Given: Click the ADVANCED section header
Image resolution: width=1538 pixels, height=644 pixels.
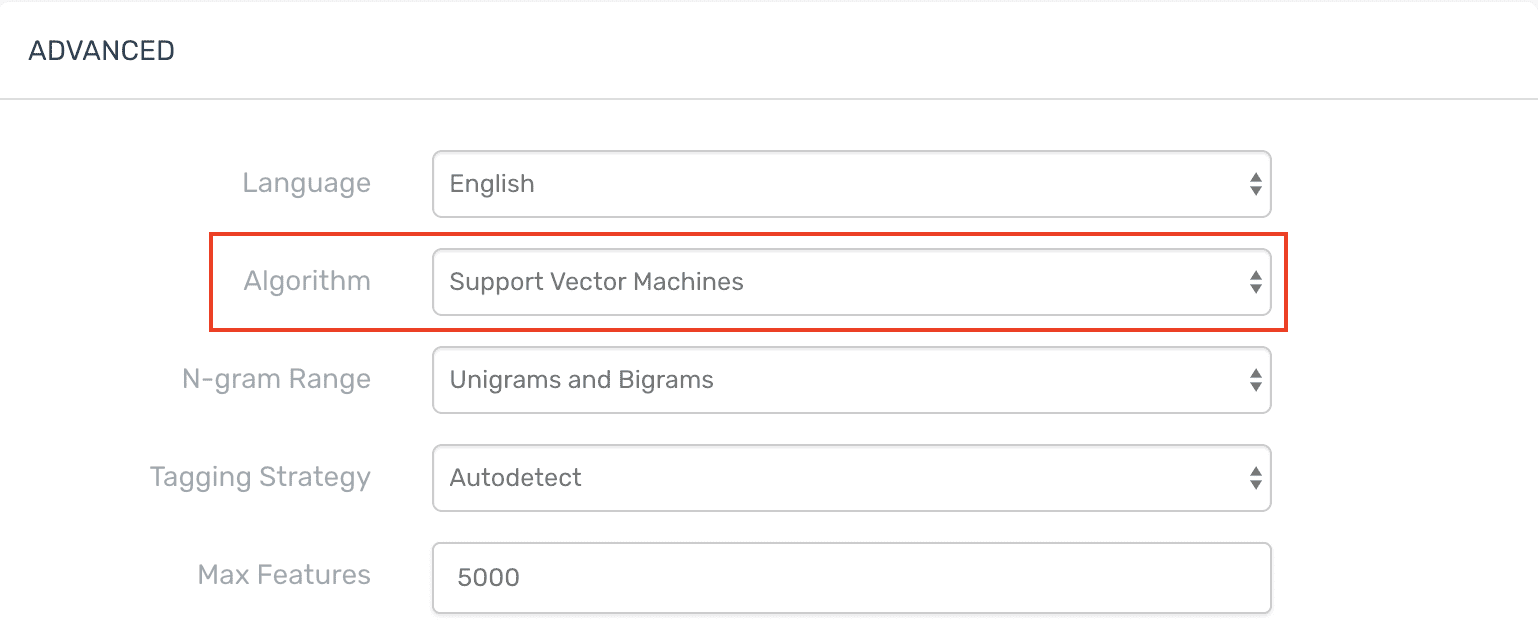Looking at the screenshot, I should coord(101,51).
